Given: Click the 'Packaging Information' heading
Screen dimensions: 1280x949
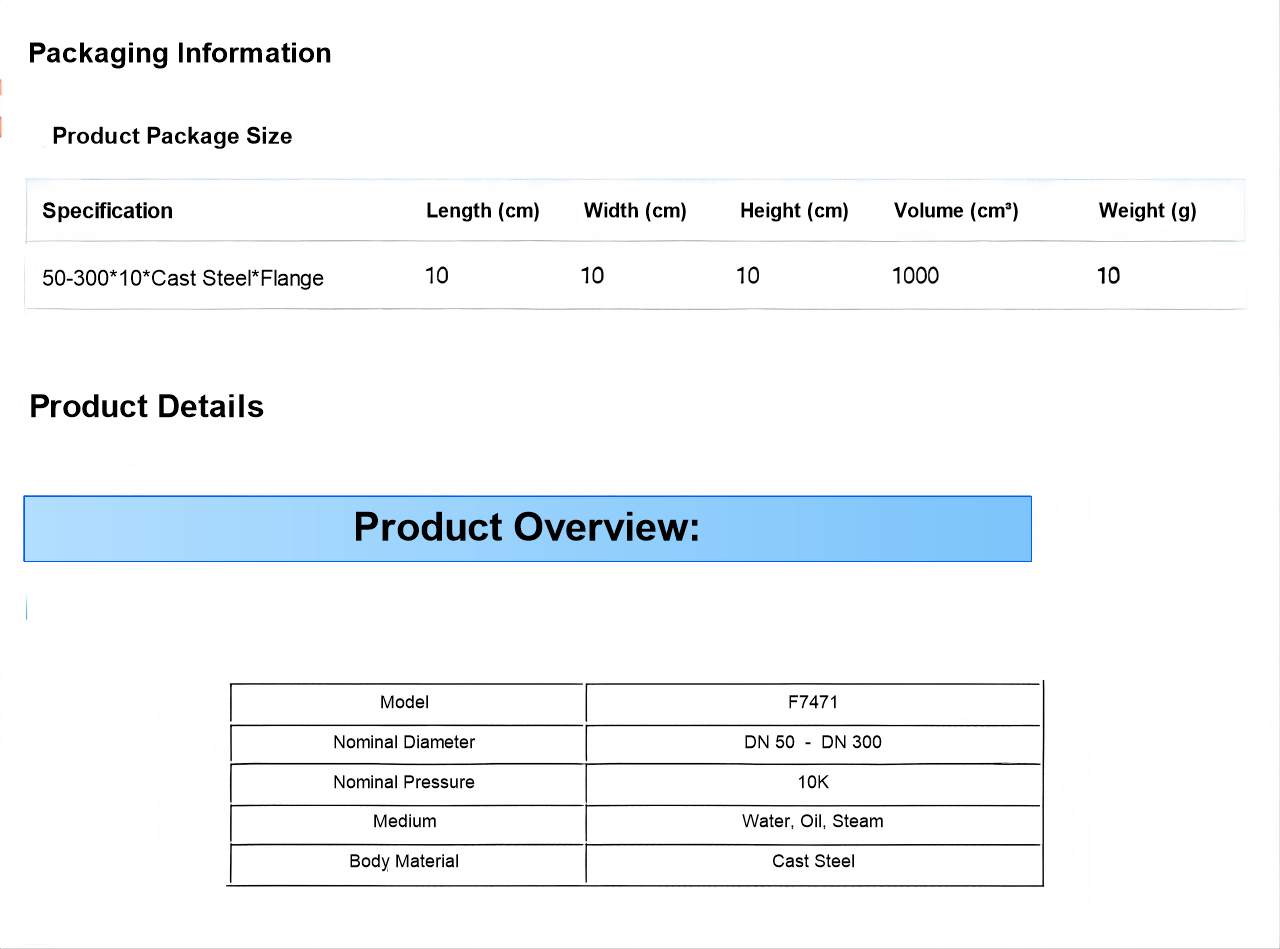Looking at the screenshot, I should coord(180,53).
